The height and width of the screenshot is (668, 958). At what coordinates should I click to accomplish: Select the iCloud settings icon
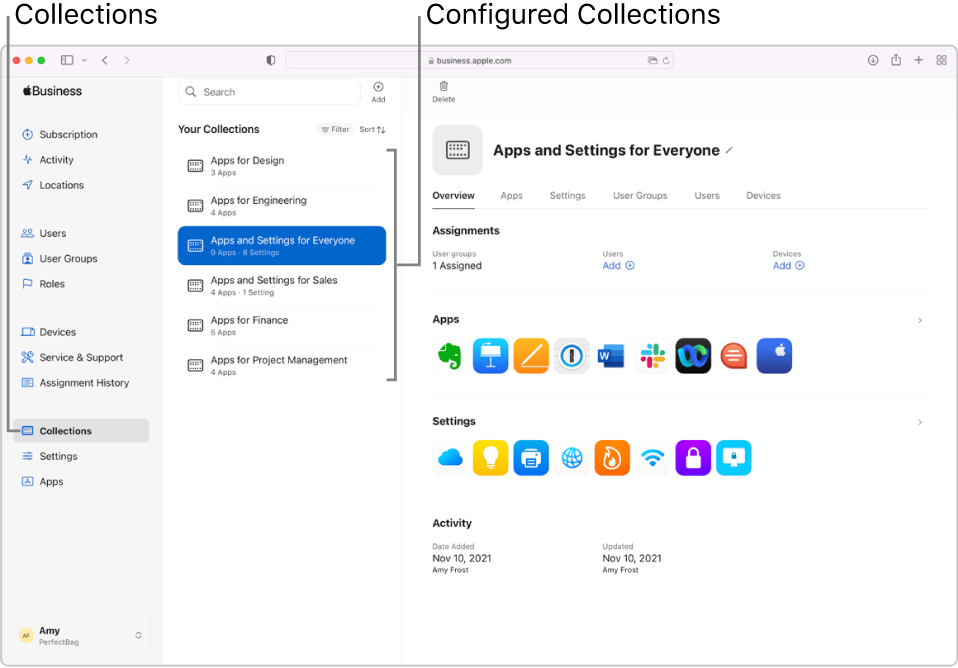click(x=449, y=457)
